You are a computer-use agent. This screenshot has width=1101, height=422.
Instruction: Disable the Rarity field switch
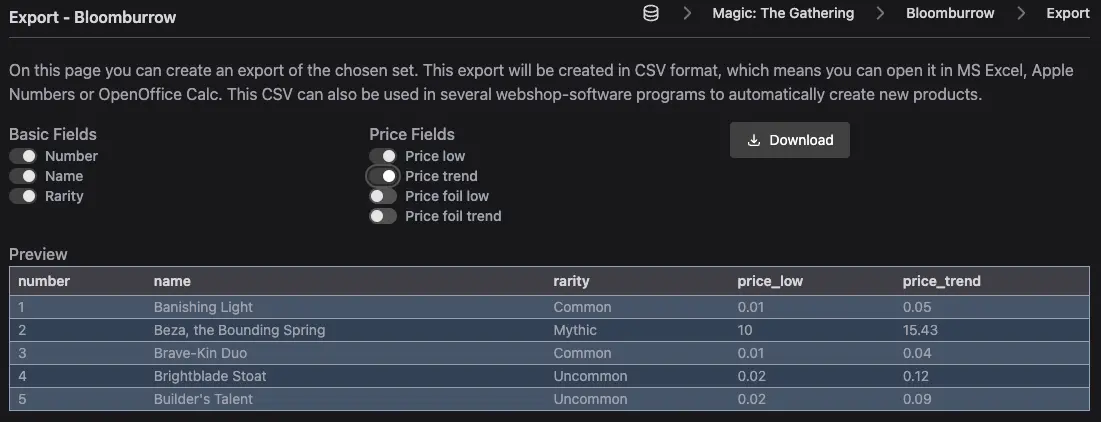click(x=22, y=196)
